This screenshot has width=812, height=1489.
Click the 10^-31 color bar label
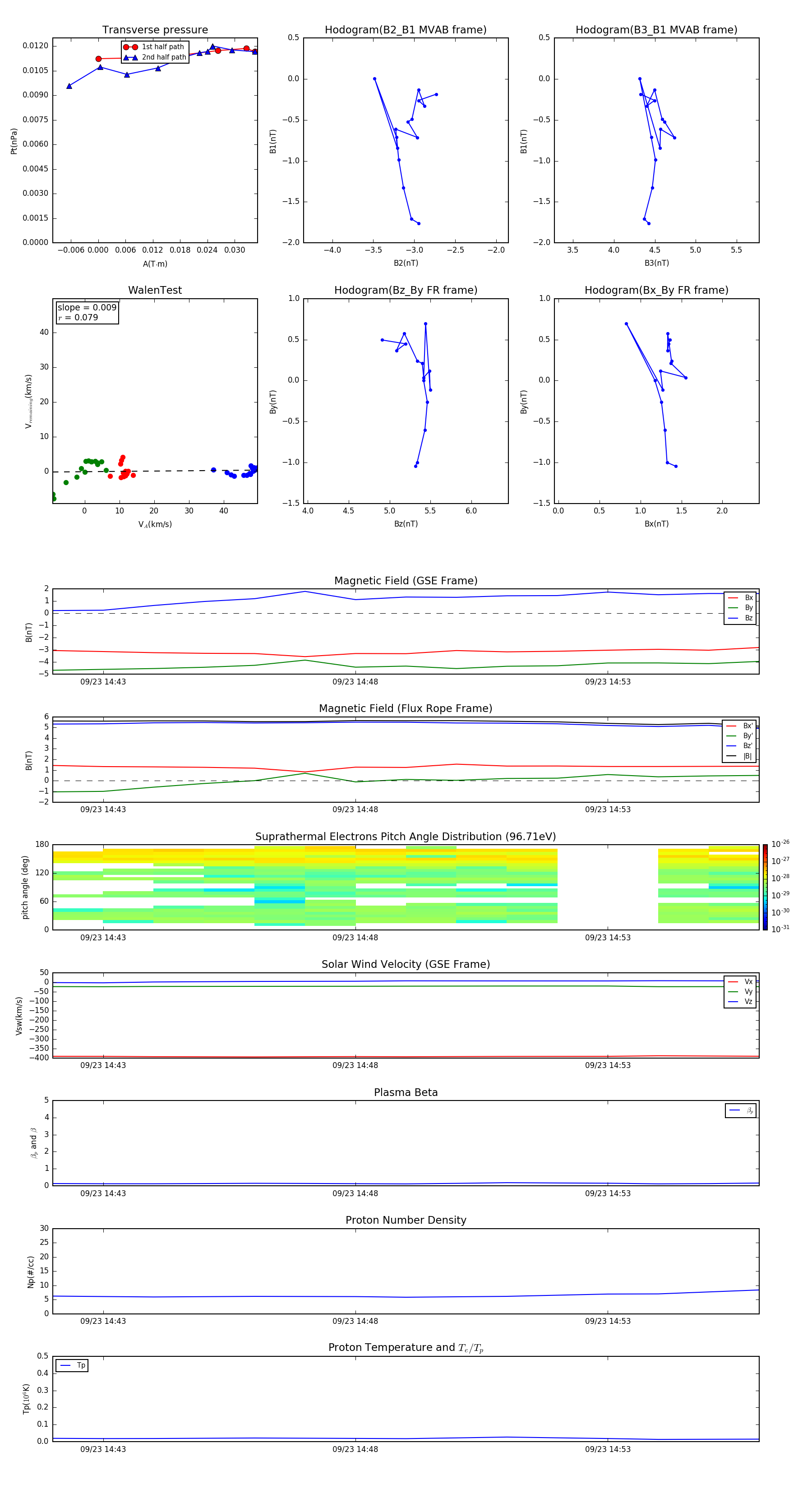tap(780, 929)
